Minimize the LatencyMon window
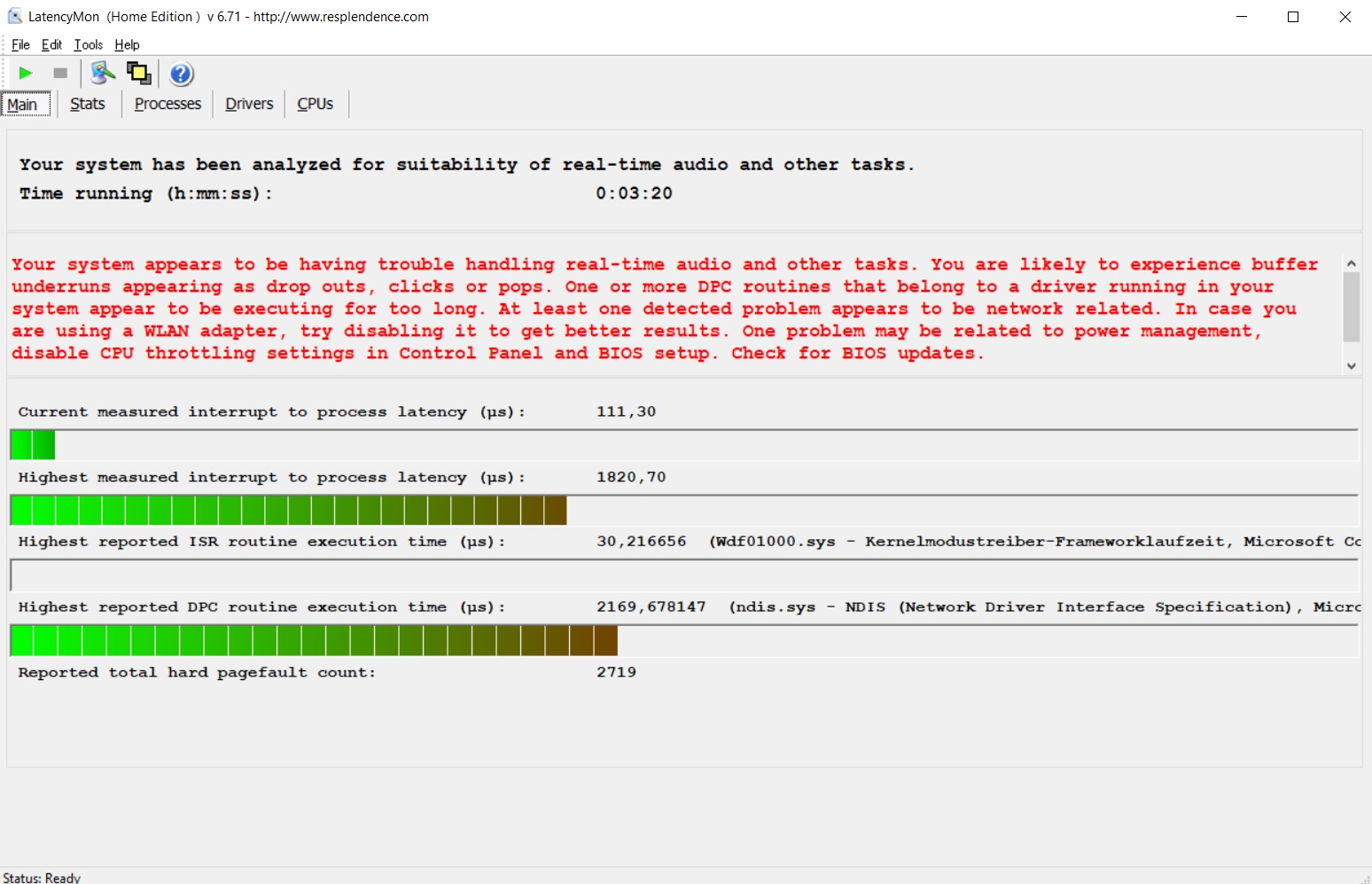This screenshot has height=884, width=1372. 1242,16
